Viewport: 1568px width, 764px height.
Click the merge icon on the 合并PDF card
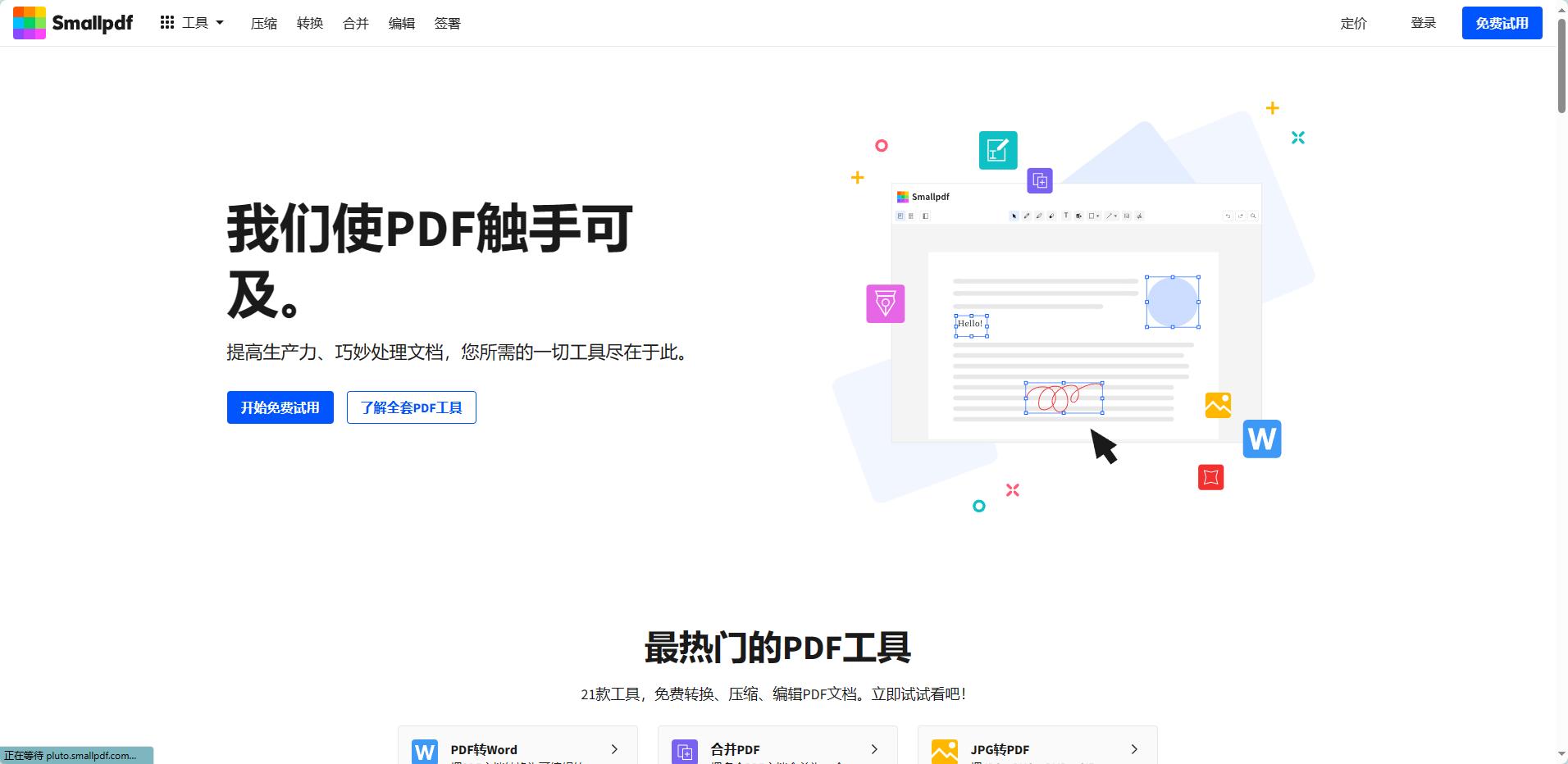click(x=685, y=750)
